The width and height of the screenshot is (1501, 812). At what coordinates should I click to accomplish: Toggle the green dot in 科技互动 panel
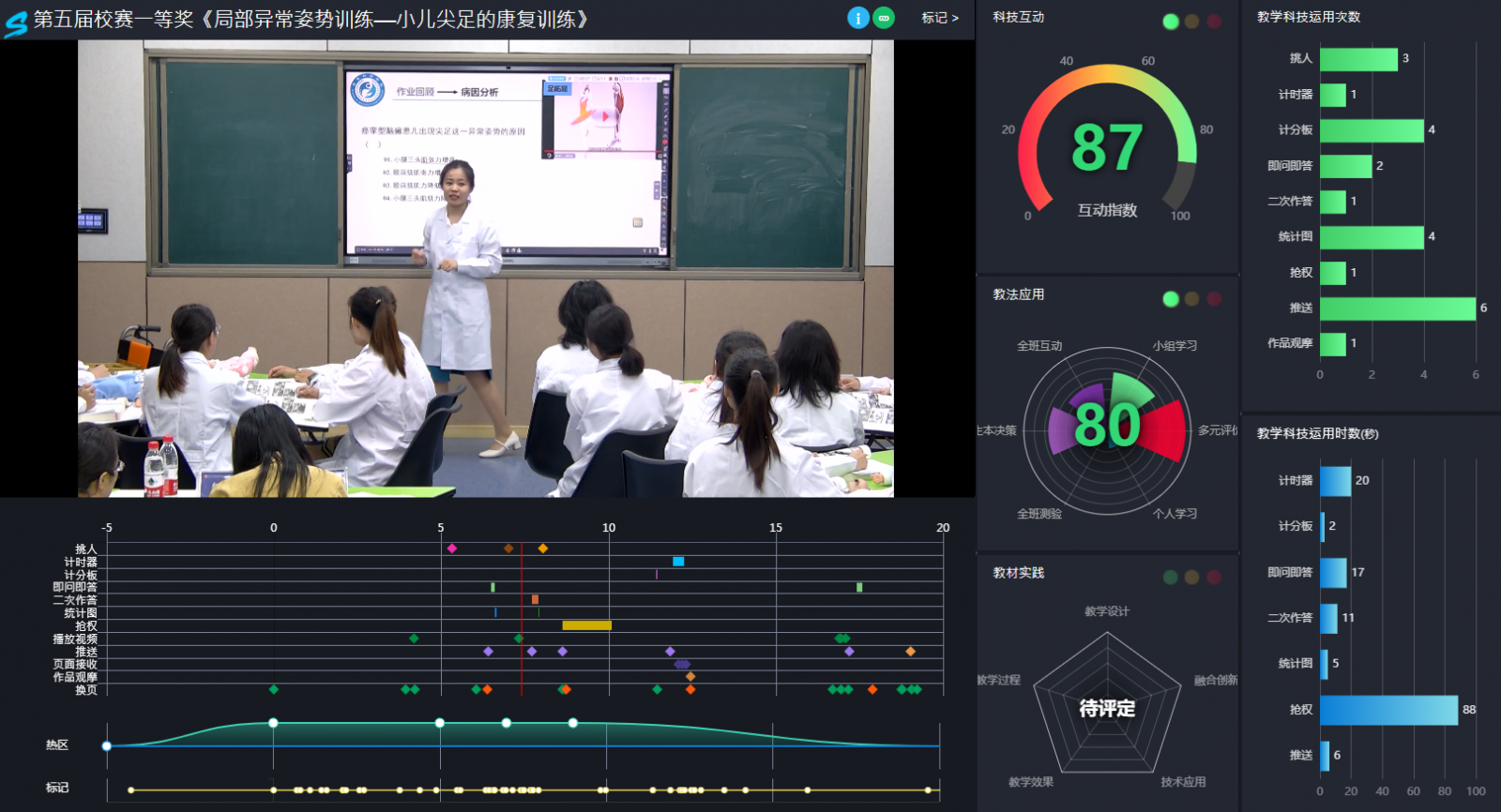point(1171,22)
